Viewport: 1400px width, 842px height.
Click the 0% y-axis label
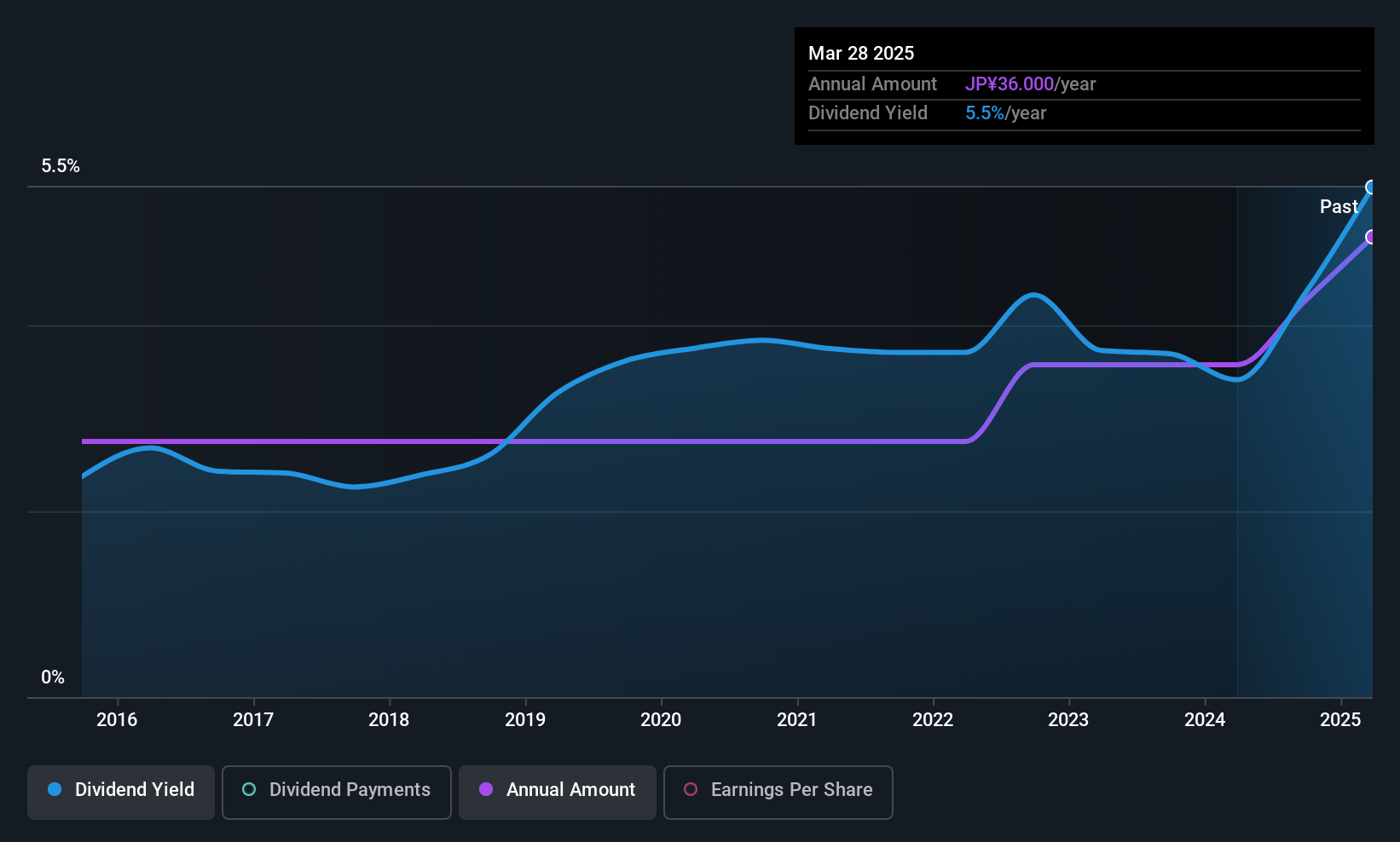pos(53,678)
